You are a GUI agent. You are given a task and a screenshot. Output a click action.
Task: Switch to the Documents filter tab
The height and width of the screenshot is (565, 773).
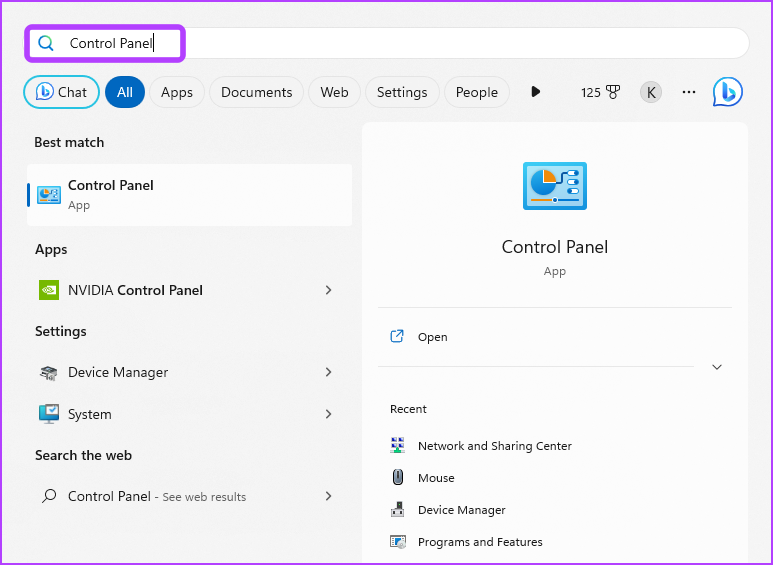(x=256, y=92)
